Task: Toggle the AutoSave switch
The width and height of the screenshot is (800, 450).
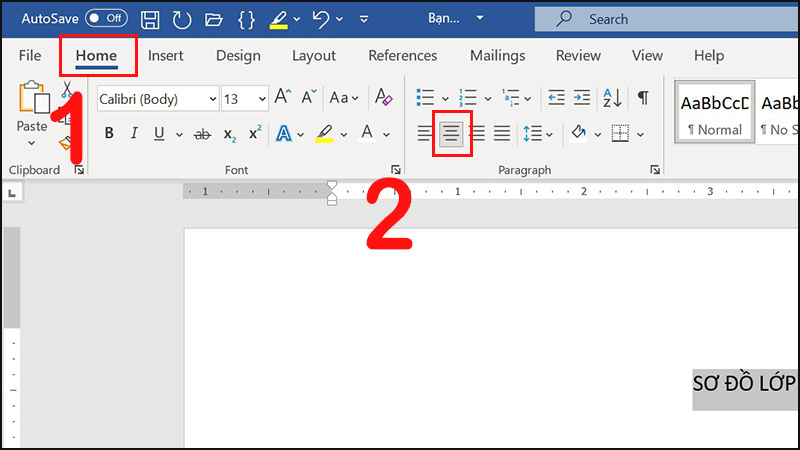Action: pos(106,19)
